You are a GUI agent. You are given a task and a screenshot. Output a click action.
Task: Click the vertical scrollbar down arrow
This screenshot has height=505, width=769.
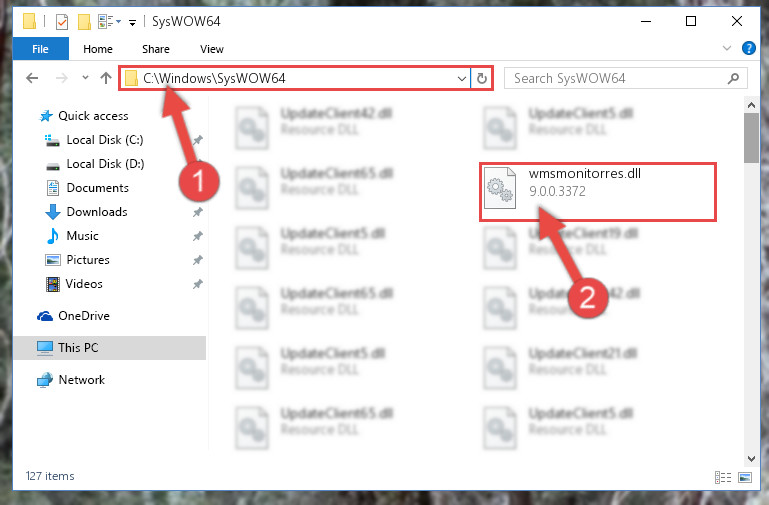(751, 459)
